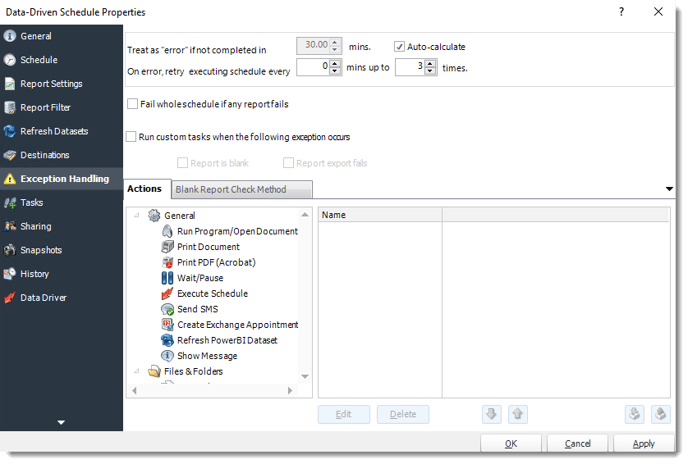Click the Cancel button
688x464 pixels.
[577, 444]
